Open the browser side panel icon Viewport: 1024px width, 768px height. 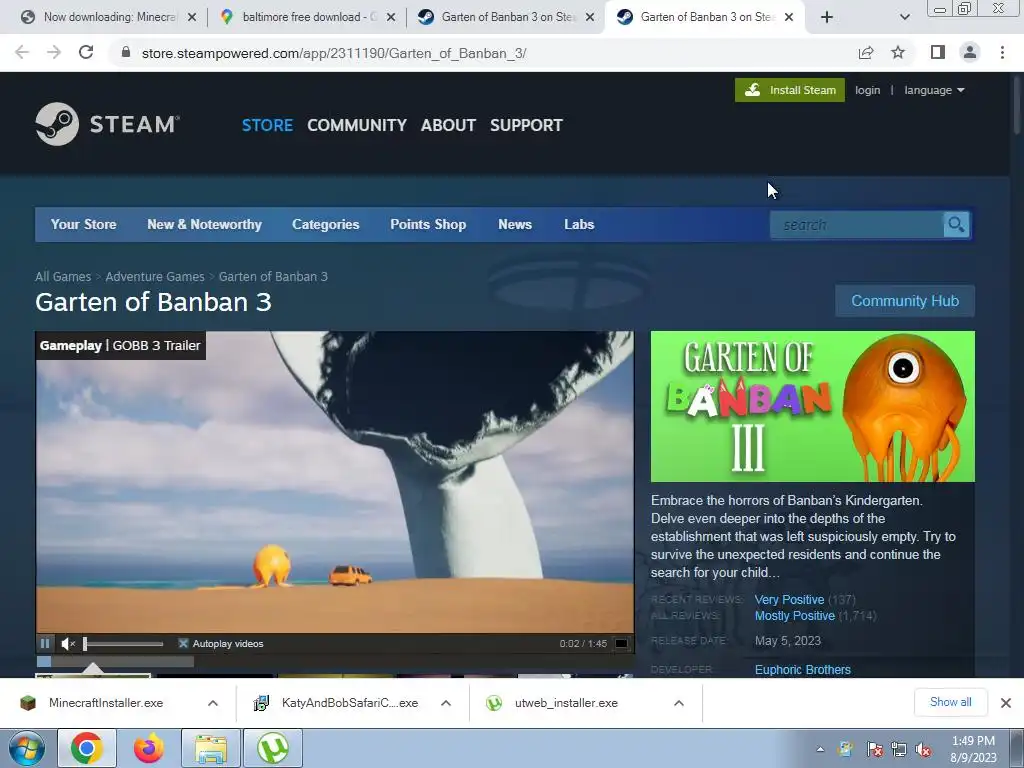click(938, 53)
